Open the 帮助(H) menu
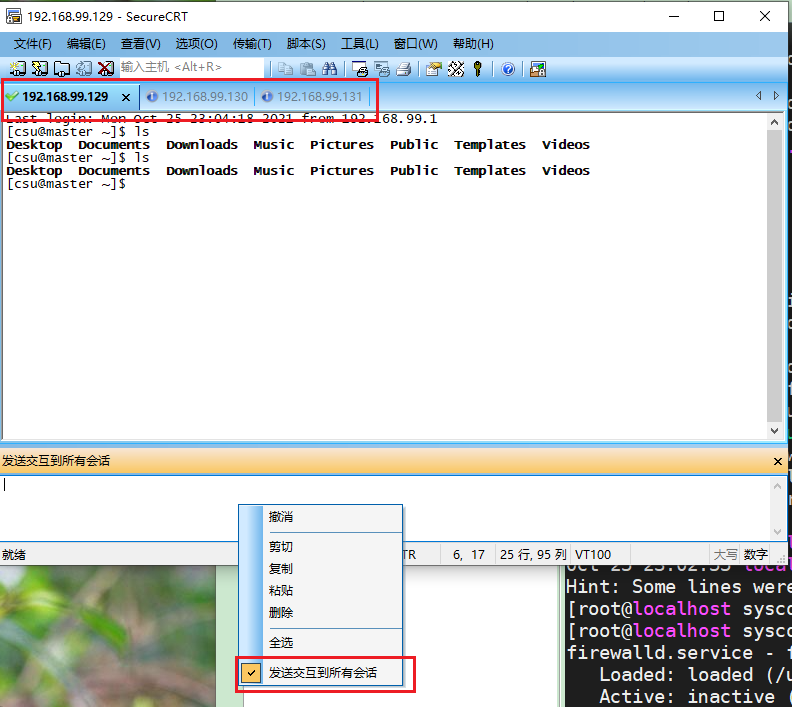 473,44
